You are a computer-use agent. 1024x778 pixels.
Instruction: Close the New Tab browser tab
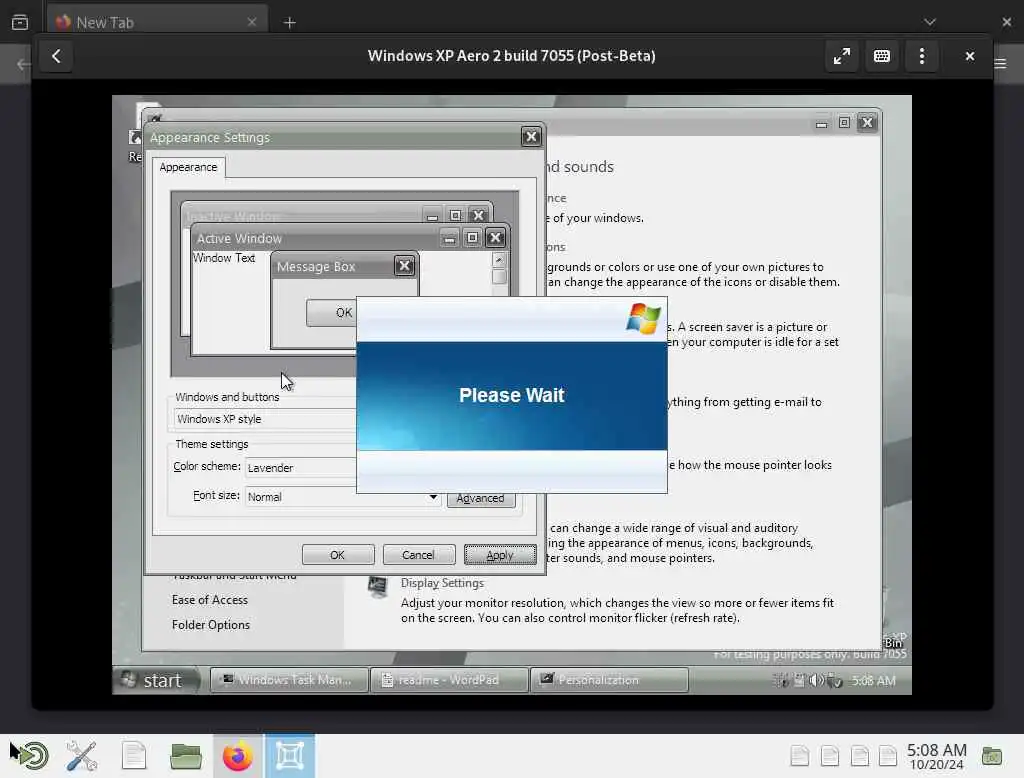[252, 22]
